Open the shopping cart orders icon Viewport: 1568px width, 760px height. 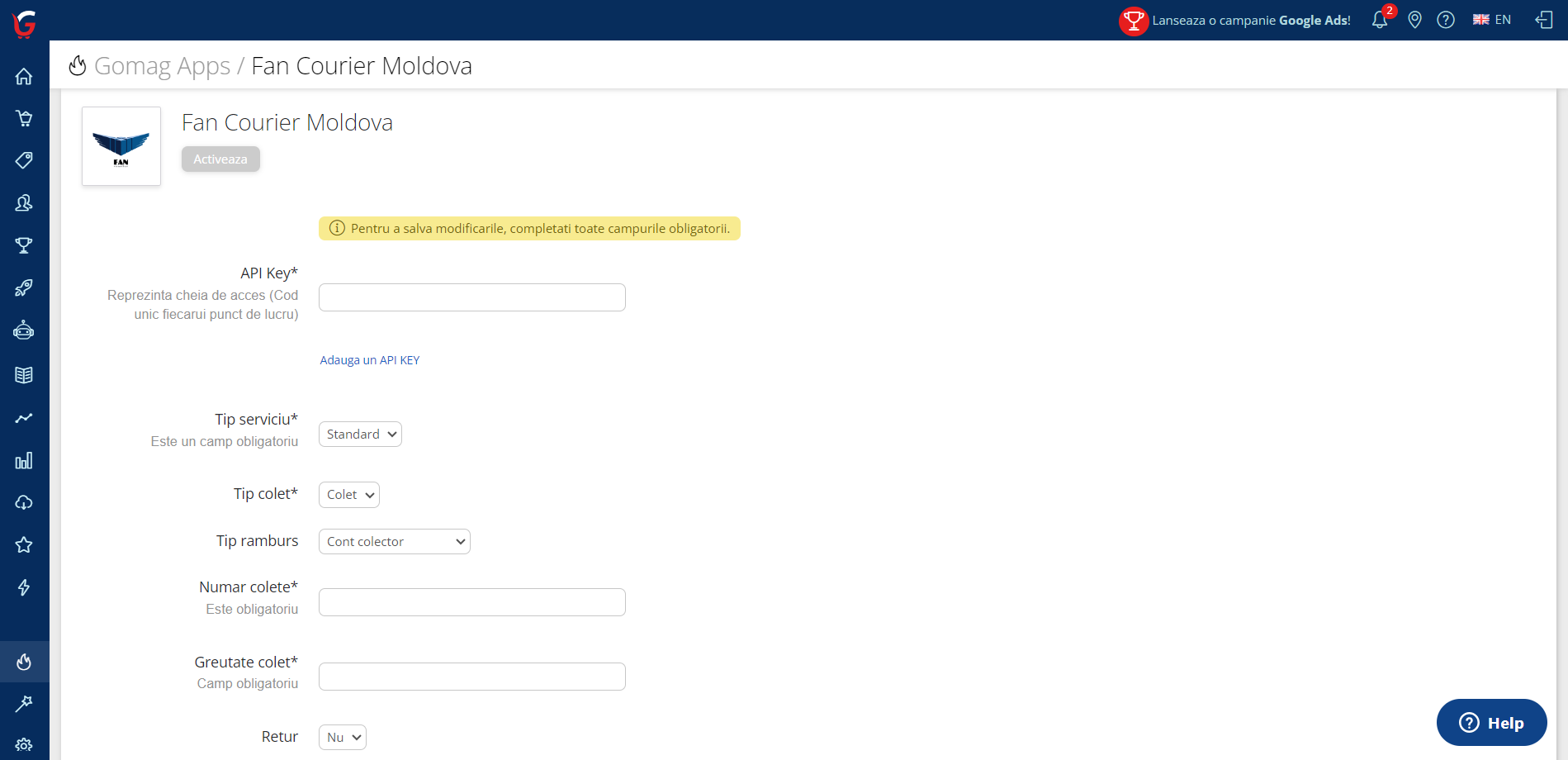pos(24,118)
